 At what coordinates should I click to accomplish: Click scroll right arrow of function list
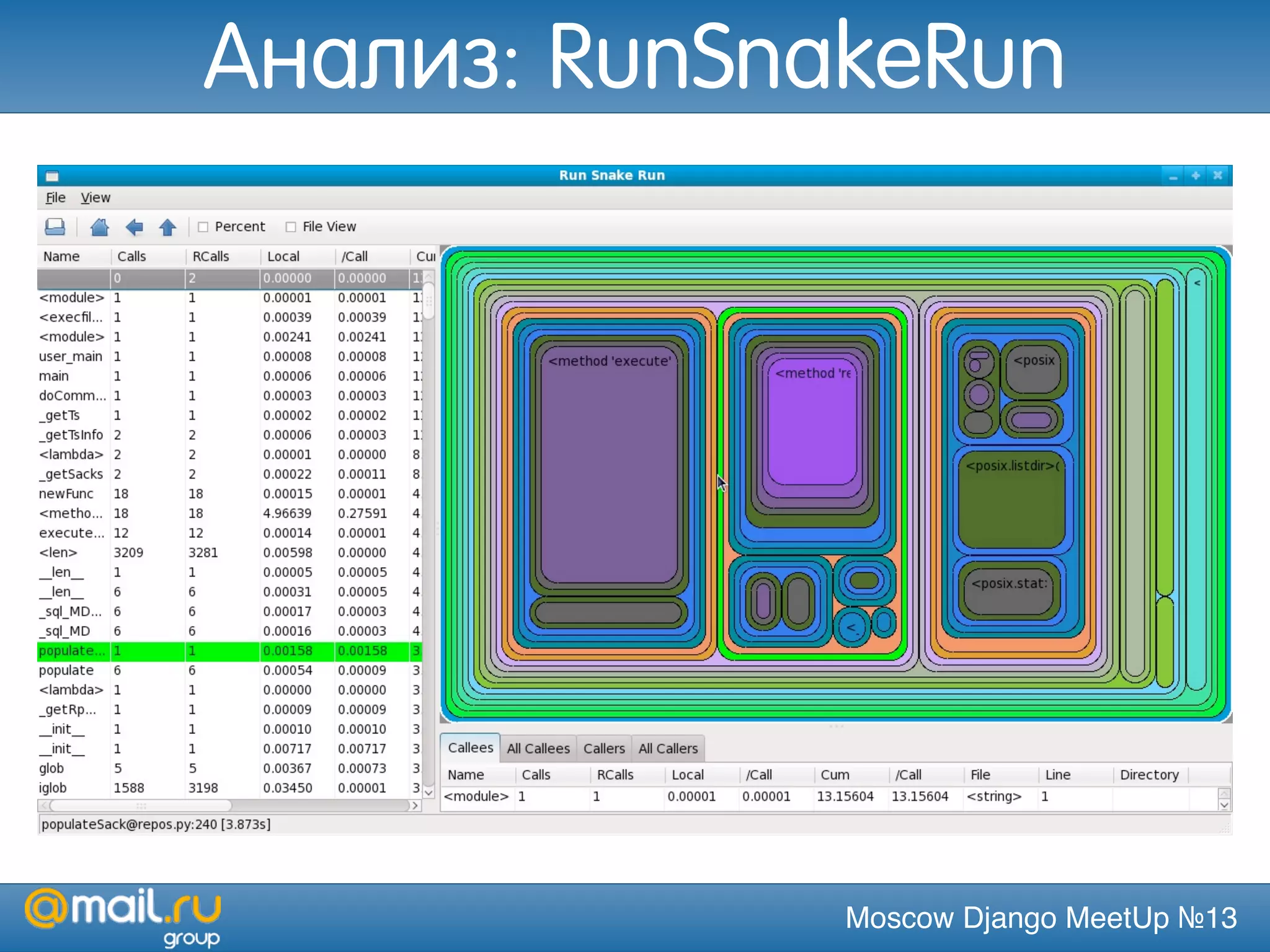415,806
